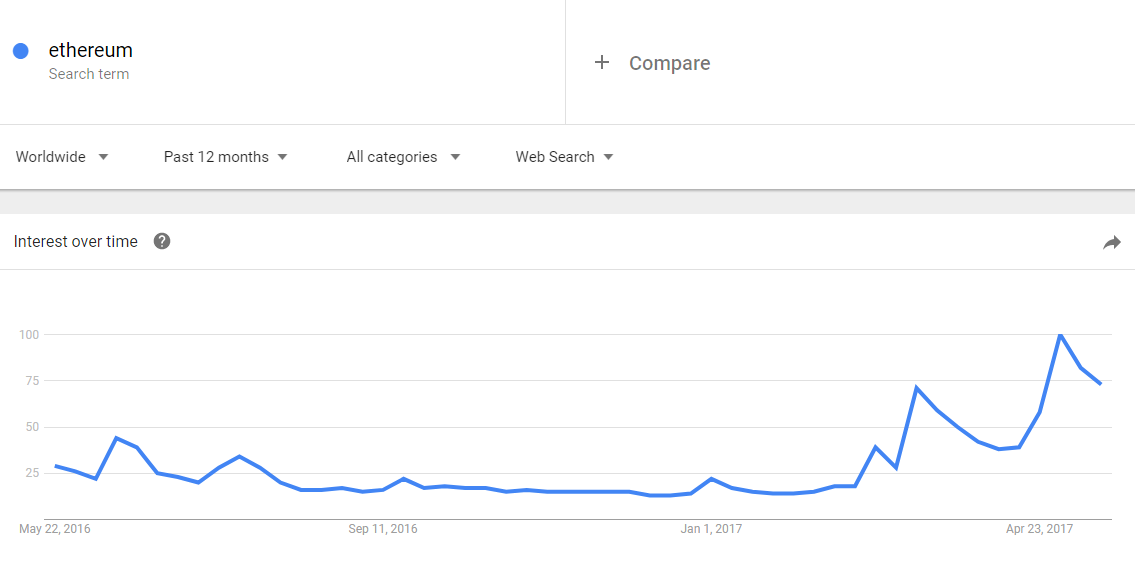This screenshot has width=1135, height=585.
Task: Click the chart peak at 100
Action: pos(1060,334)
